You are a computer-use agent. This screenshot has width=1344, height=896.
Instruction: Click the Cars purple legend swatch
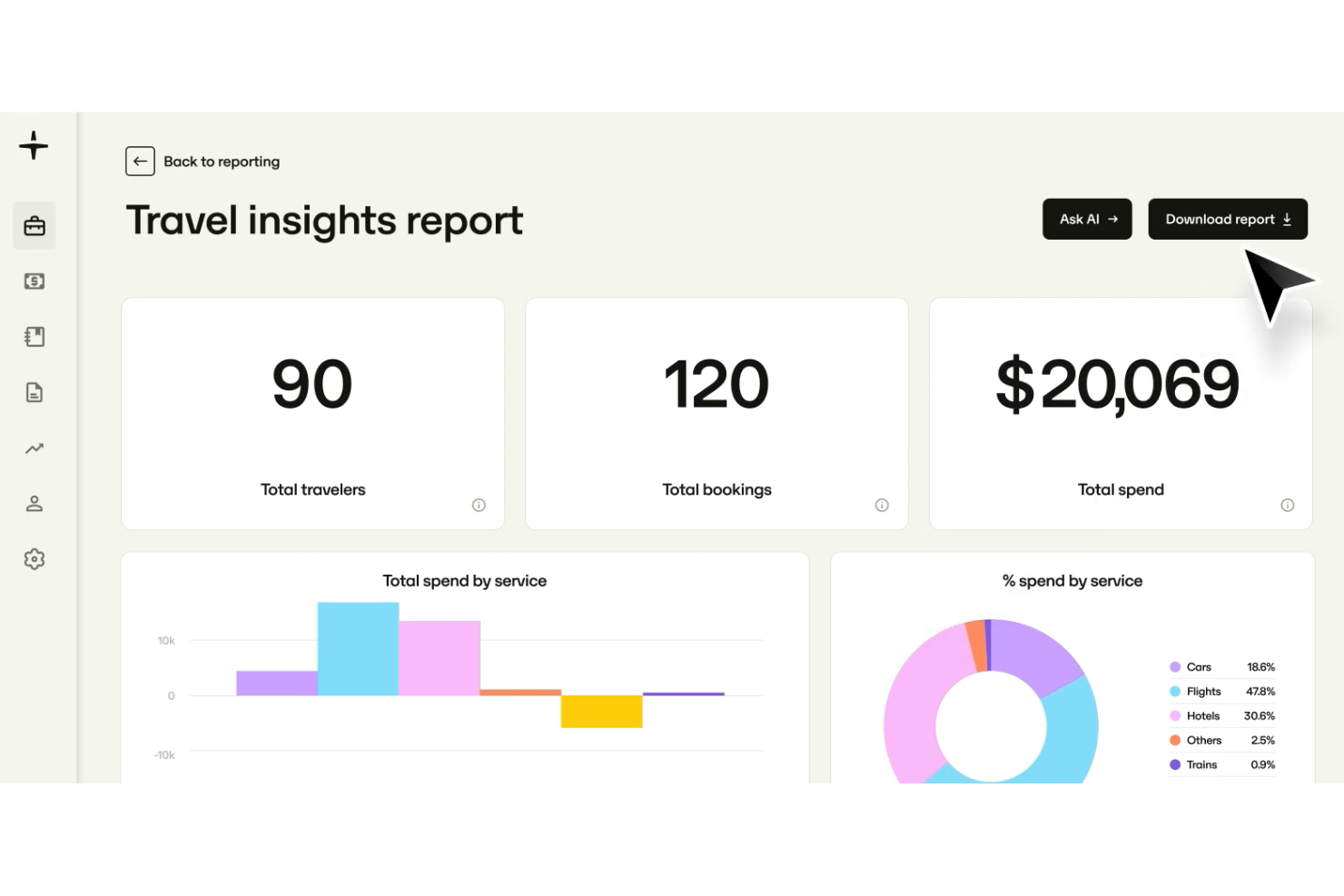point(1175,667)
